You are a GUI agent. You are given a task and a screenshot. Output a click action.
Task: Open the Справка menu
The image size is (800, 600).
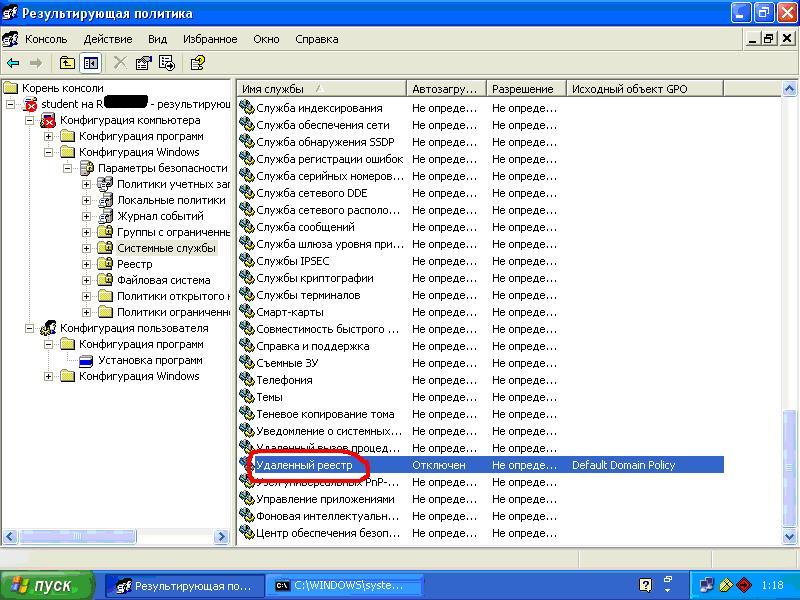click(x=316, y=39)
